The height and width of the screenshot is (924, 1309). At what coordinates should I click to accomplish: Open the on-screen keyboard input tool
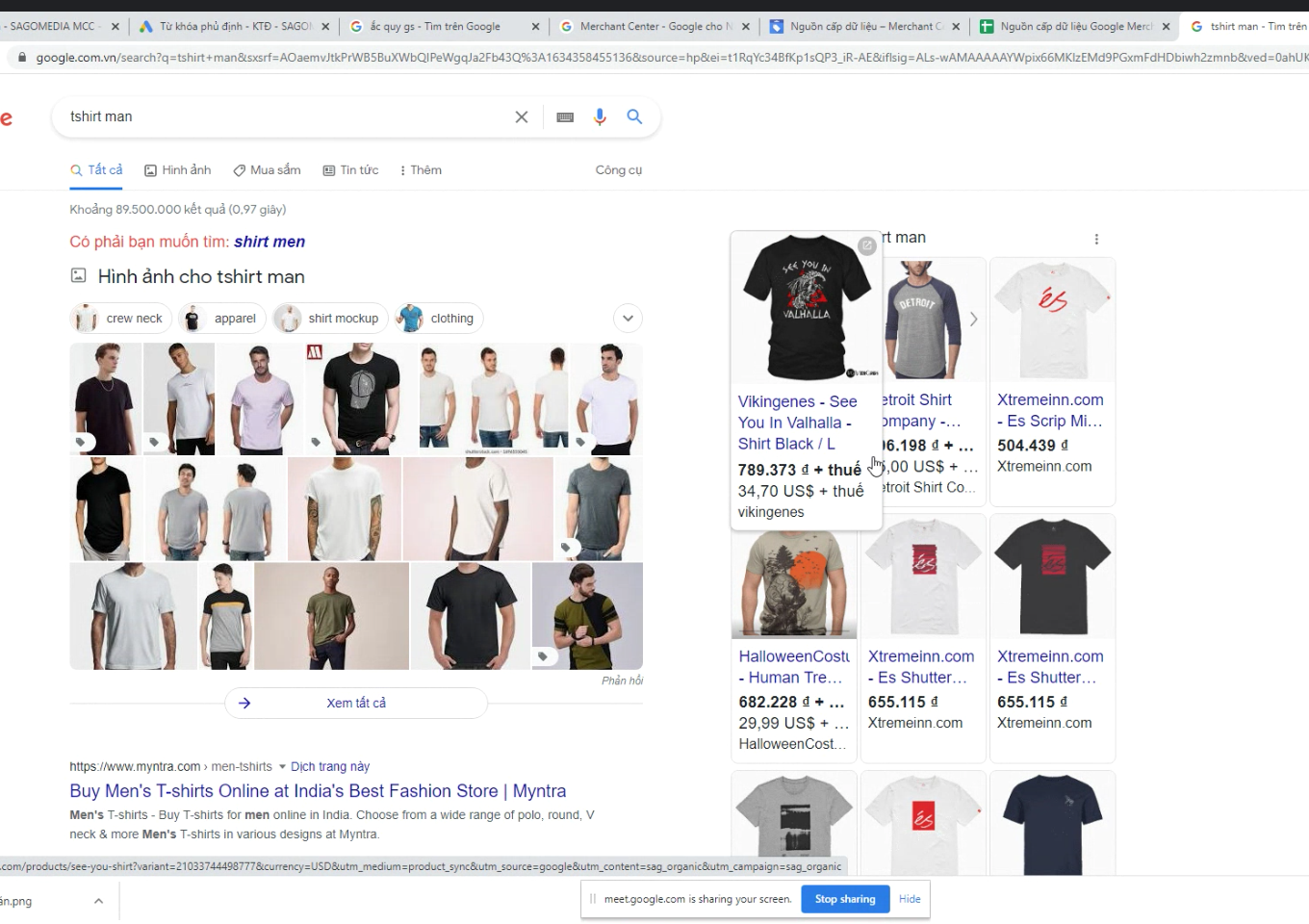pyautogui.click(x=565, y=117)
